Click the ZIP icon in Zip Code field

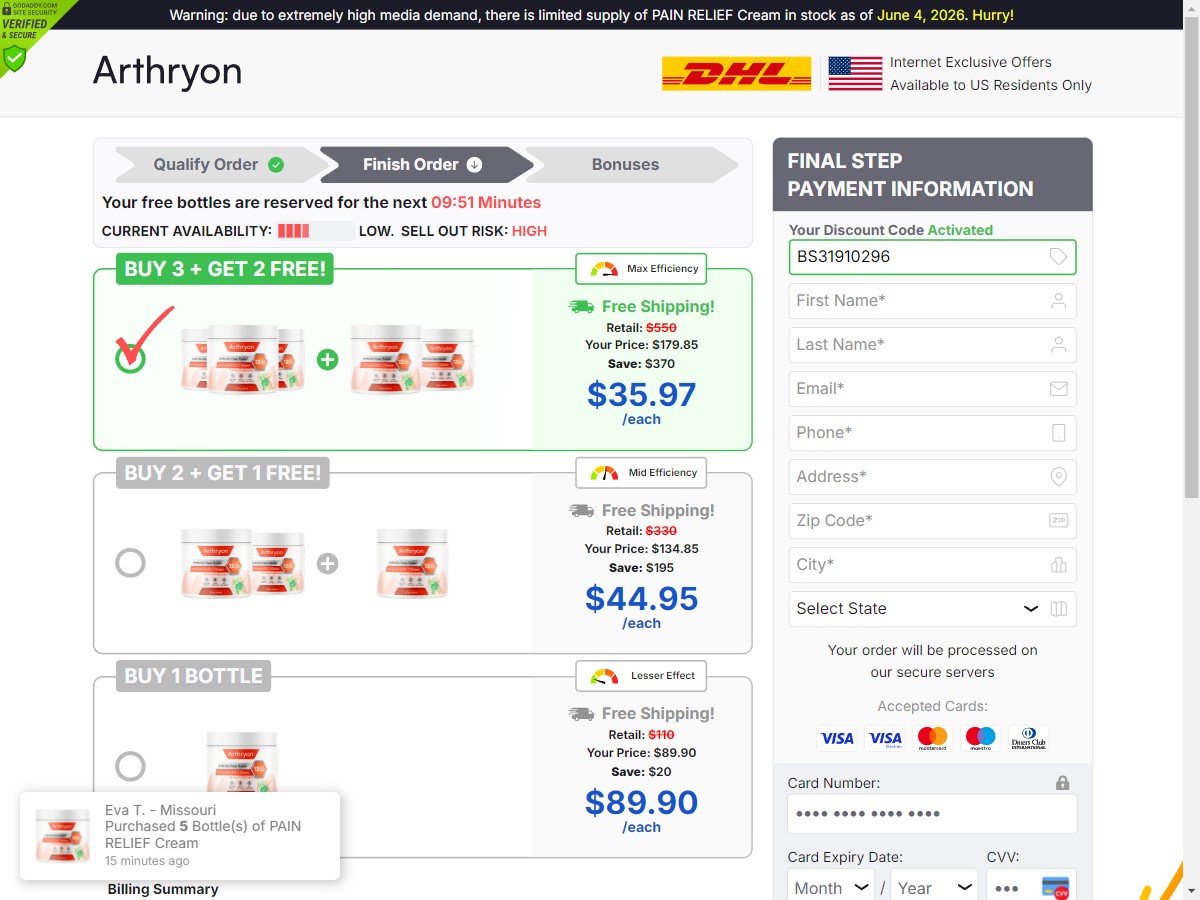pyautogui.click(x=1058, y=521)
